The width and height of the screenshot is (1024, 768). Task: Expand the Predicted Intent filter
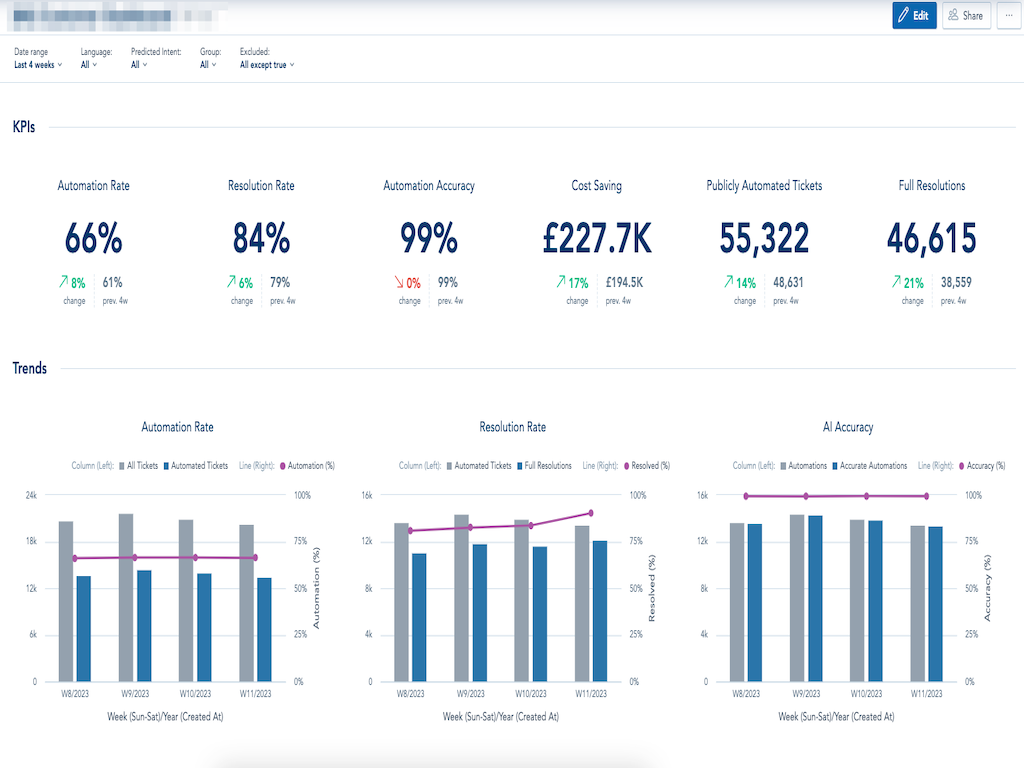[x=139, y=65]
